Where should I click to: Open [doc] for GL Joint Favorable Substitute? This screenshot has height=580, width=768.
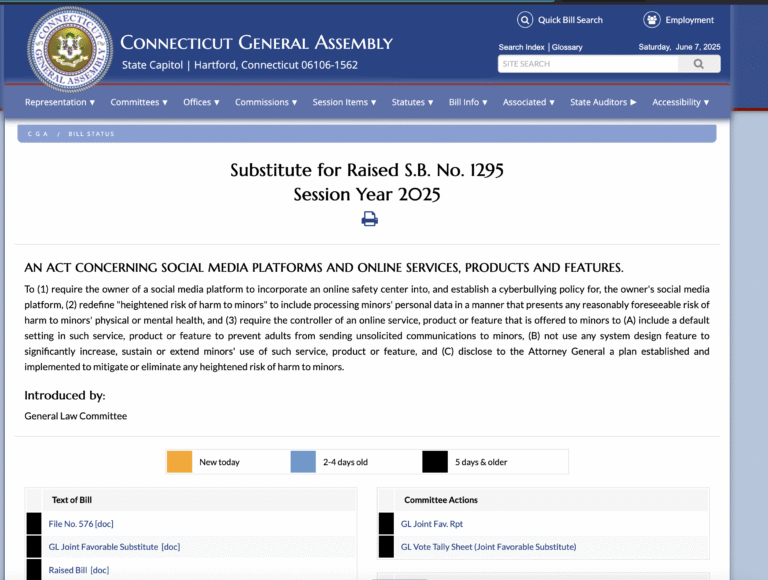tap(171, 547)
